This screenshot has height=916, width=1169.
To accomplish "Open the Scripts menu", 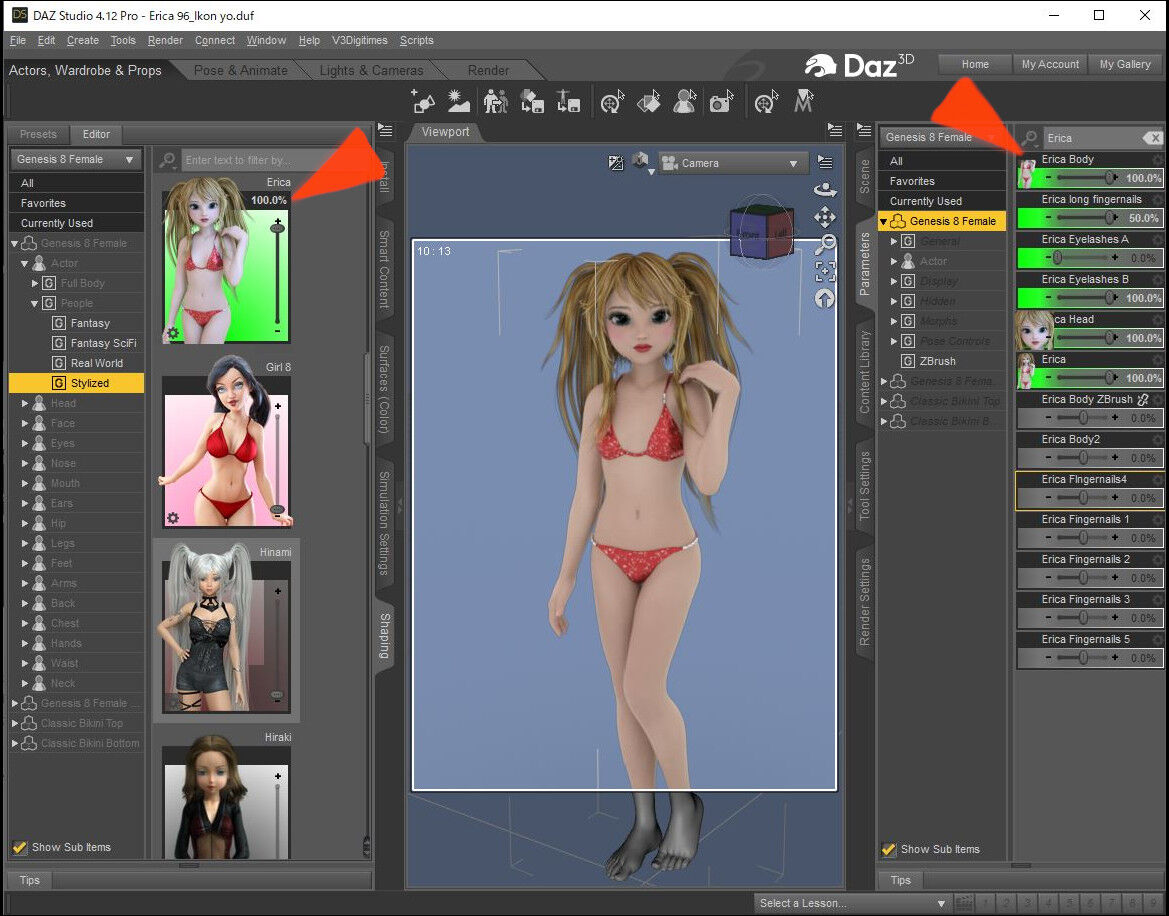I will [x=416, y=40].
